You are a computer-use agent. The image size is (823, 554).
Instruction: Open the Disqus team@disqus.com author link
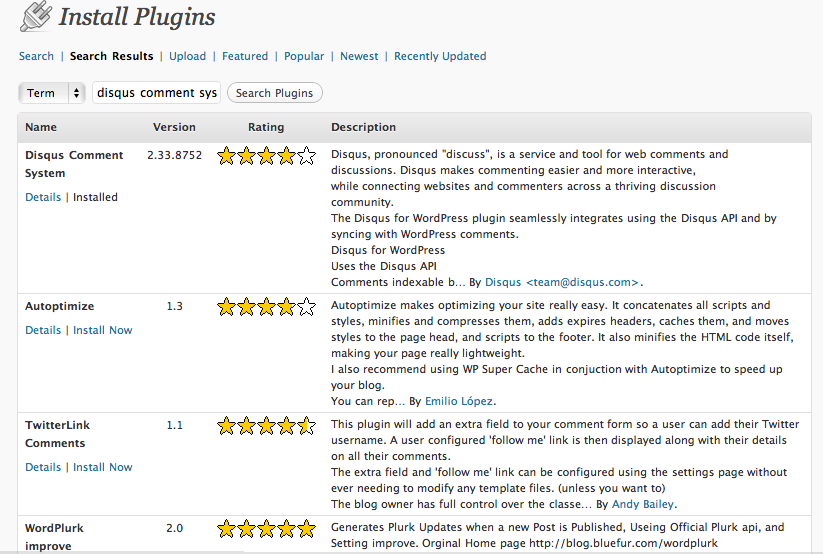(562, 283)
